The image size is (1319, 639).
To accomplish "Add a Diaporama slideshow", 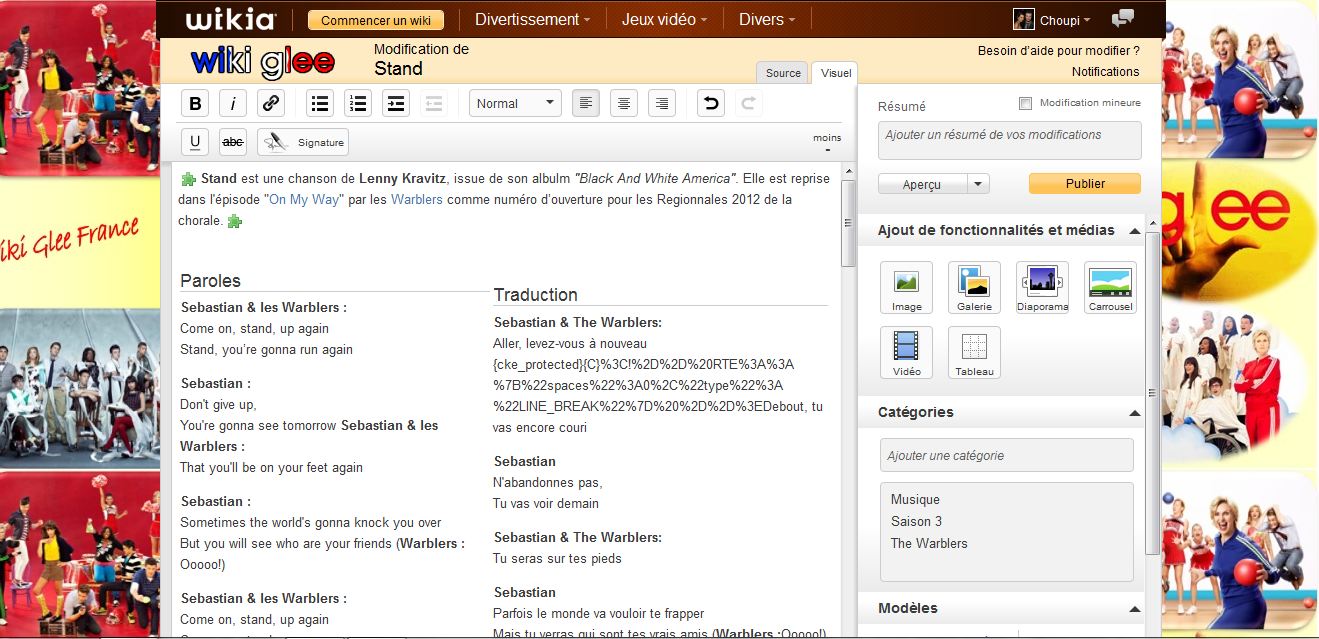I will pyautogui.click(x=1042, y=288).
